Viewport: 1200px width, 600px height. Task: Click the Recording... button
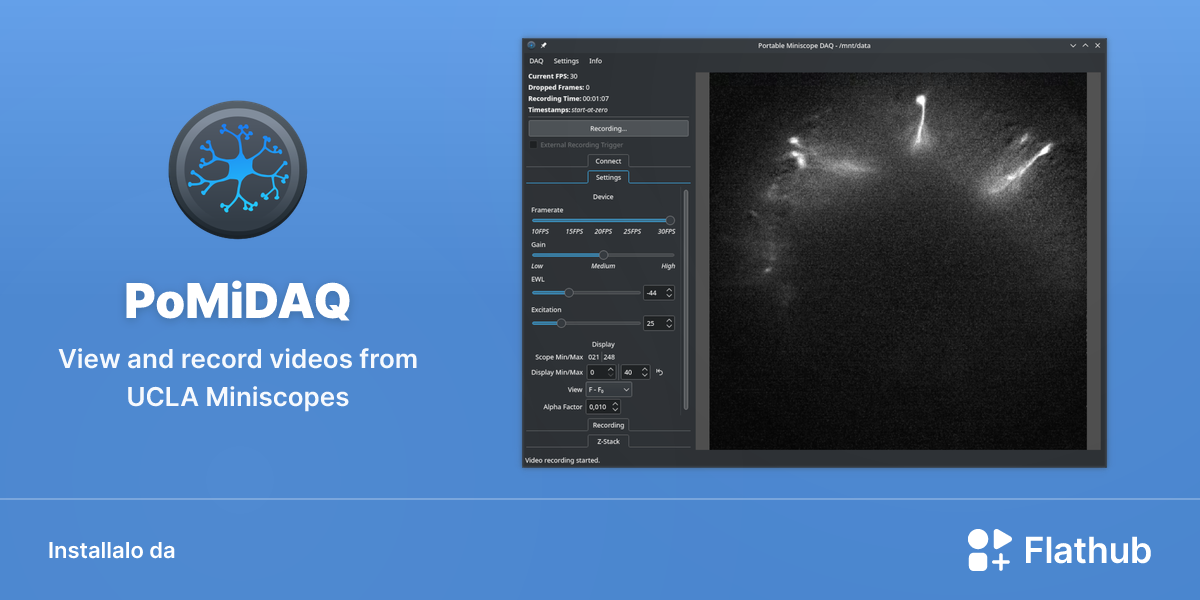(x=608, y=129)
